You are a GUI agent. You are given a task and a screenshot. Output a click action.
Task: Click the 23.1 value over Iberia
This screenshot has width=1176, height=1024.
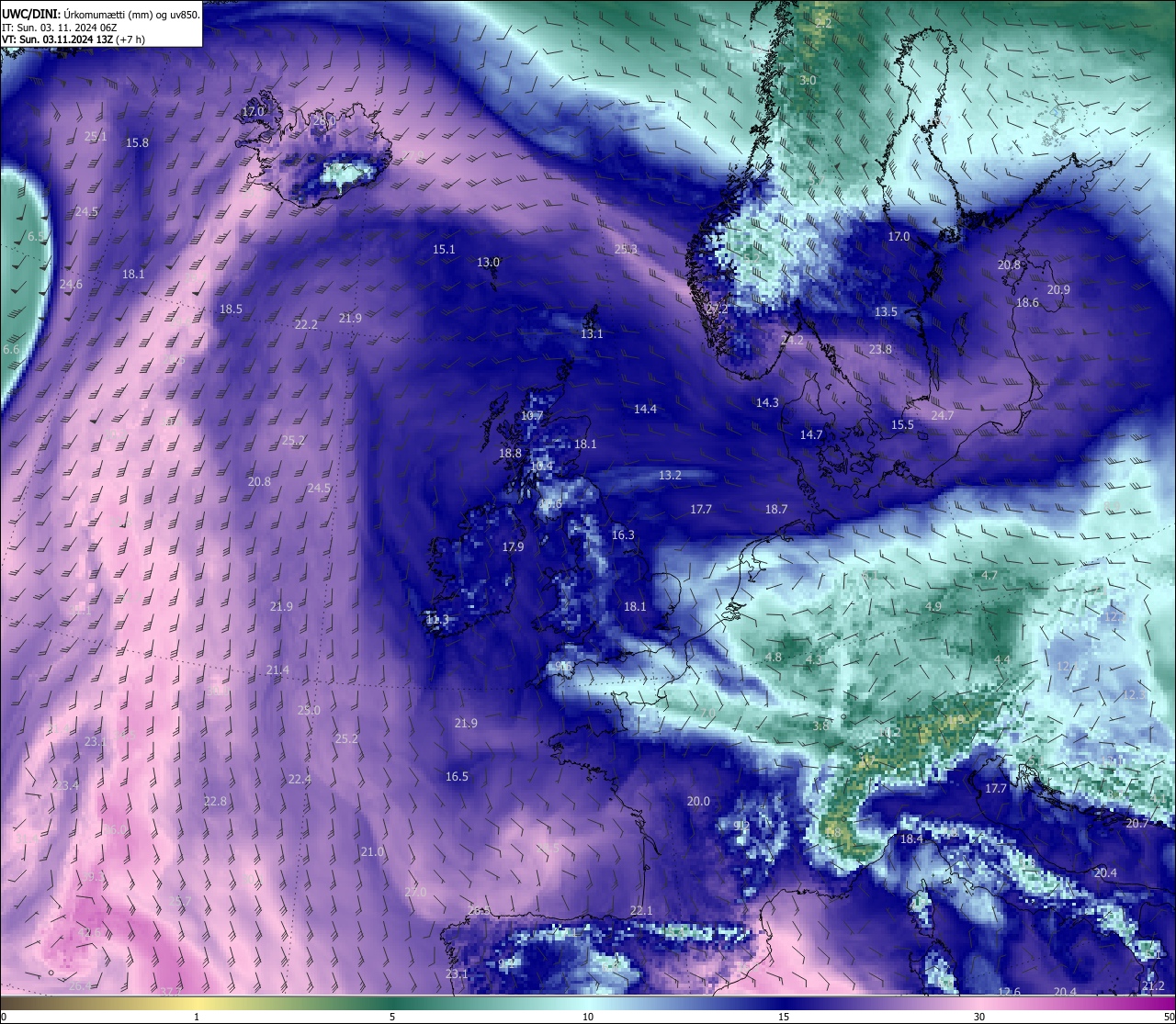click(x=457, y=974)
